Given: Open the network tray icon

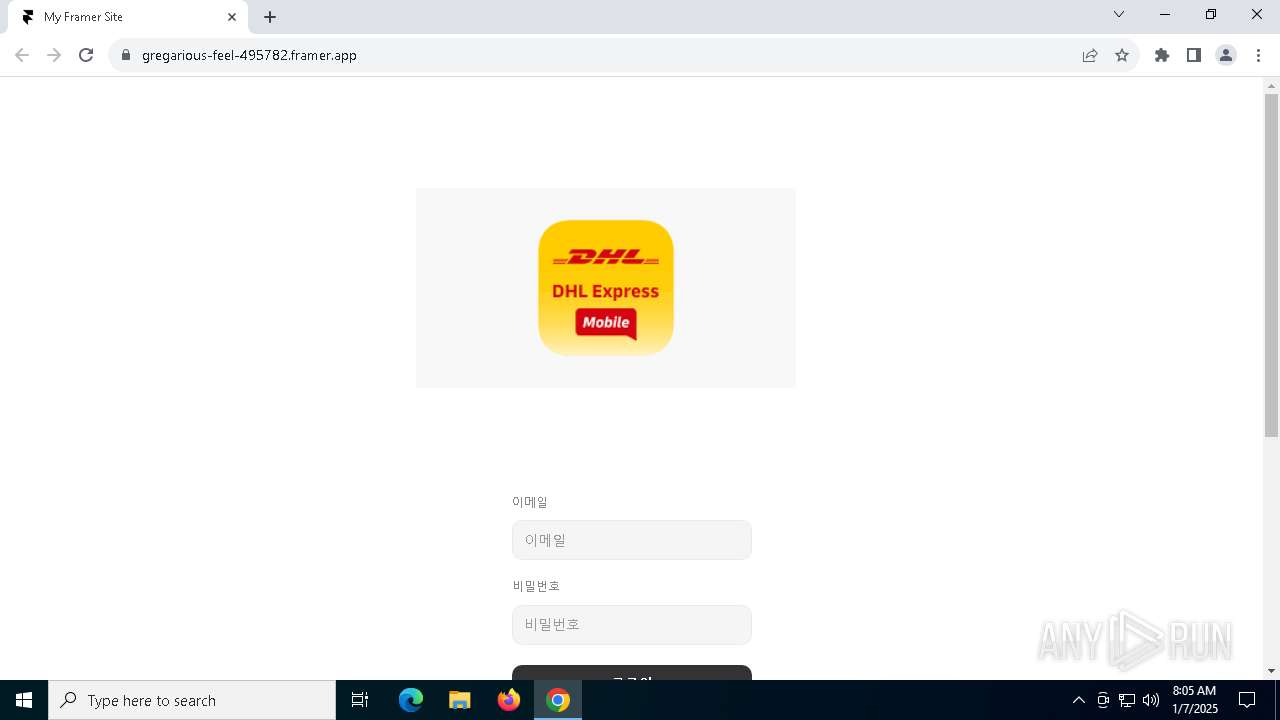Looking at the screenshot, I should 1127,700.
